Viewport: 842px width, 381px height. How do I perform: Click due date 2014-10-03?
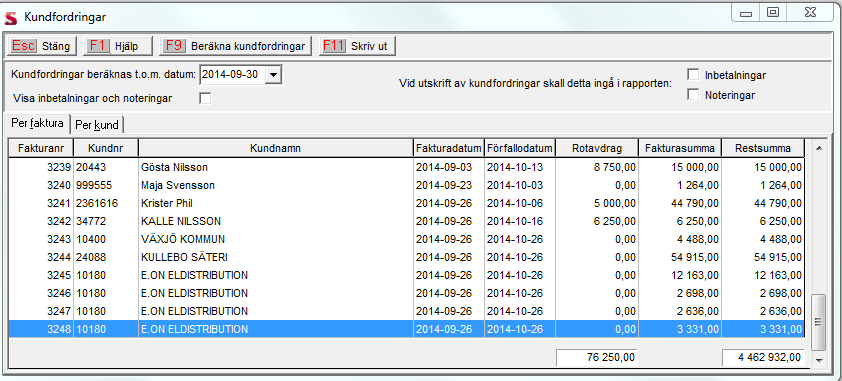coord(515,186)
